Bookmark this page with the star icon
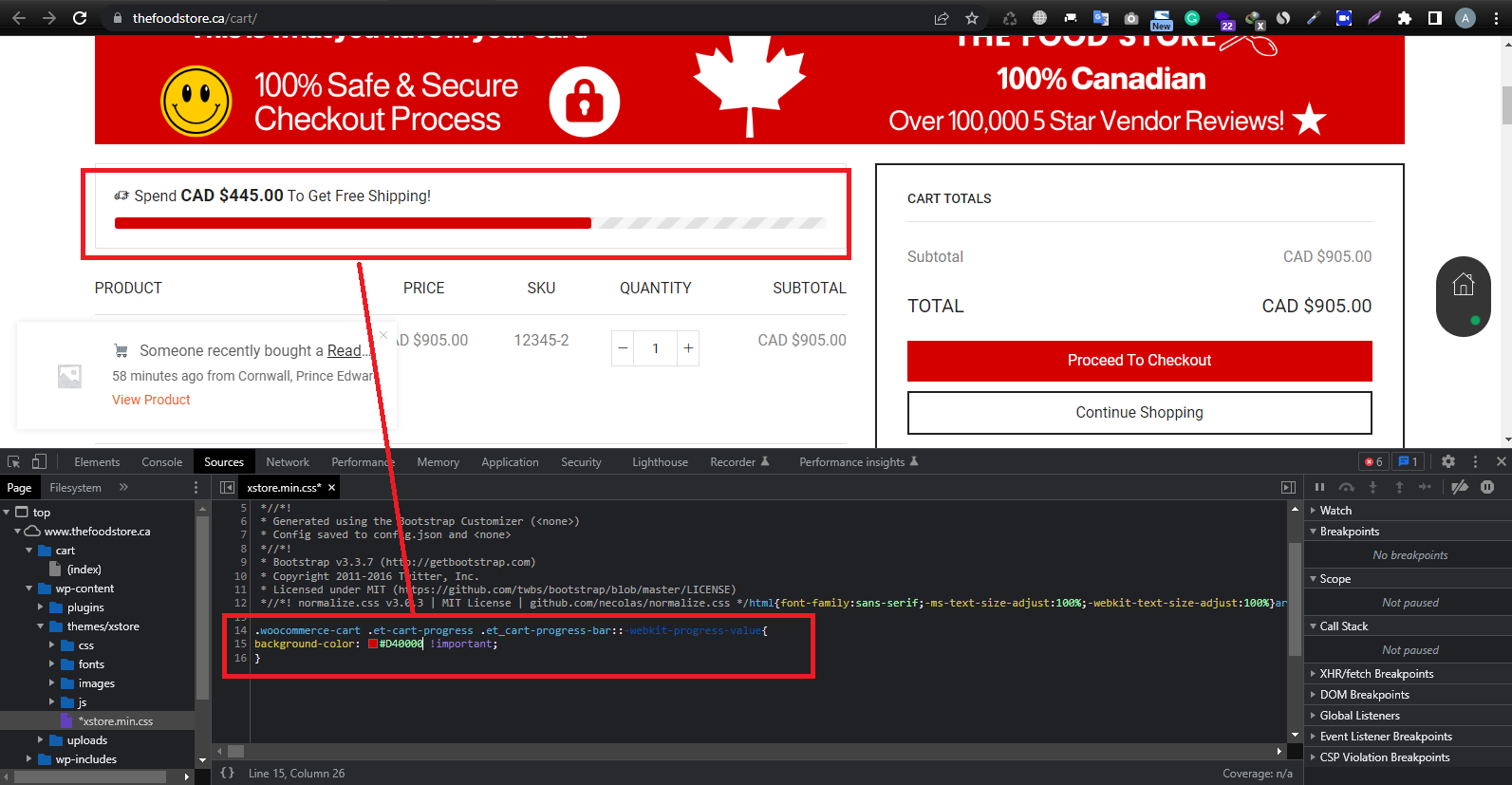 [972, 18]
